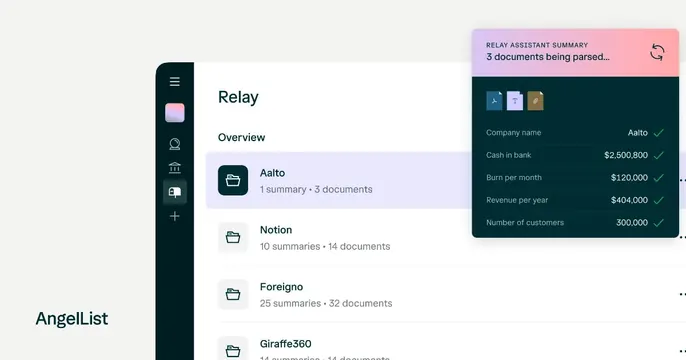Open the hamburger menu in sidebar
Image resolution: width=686 pixels, height=360 pixels.
[x=175, y=82]
